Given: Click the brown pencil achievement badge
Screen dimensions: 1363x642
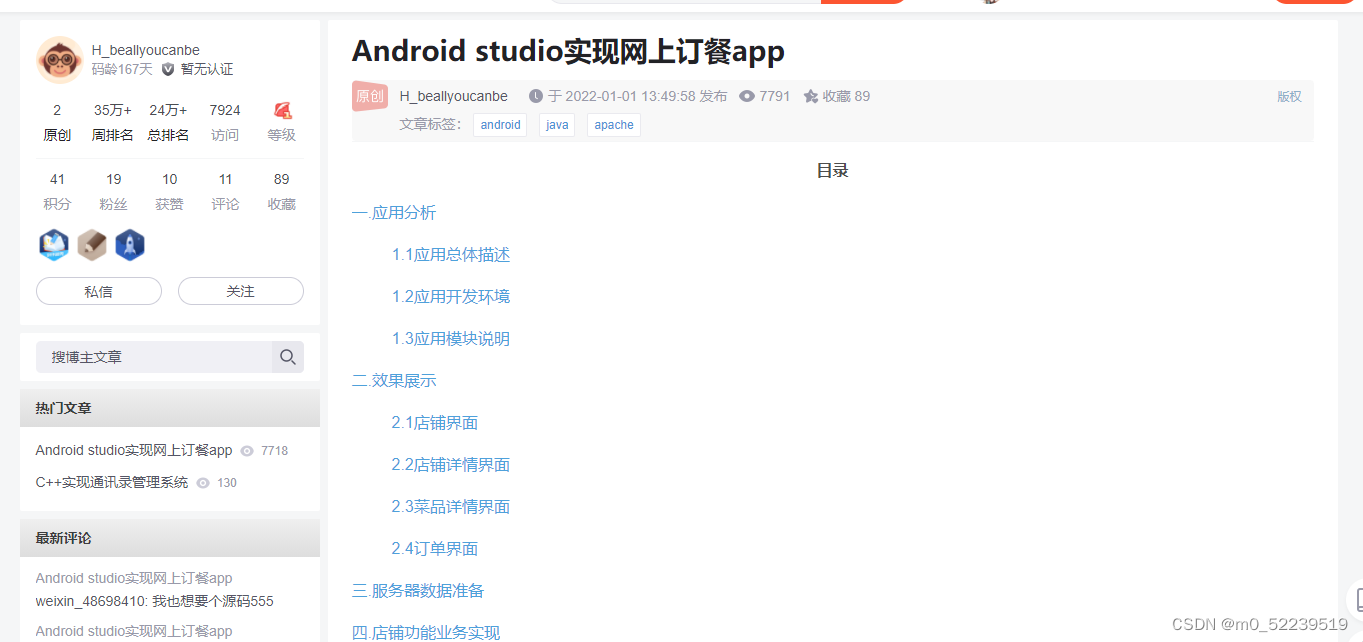Looking at the screenshot, I should point(92,244).
